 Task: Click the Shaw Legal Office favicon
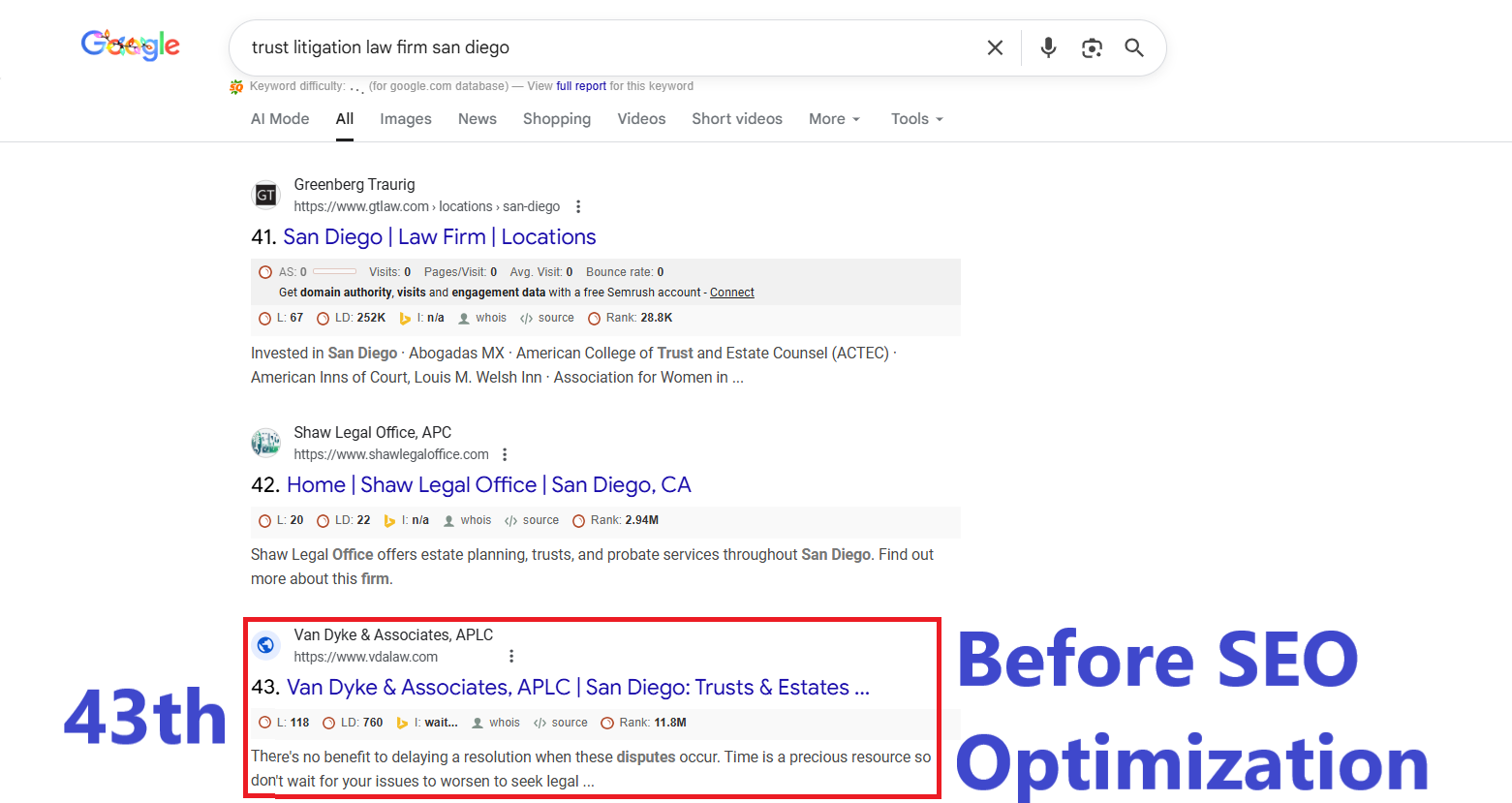(x=265, y=443)
